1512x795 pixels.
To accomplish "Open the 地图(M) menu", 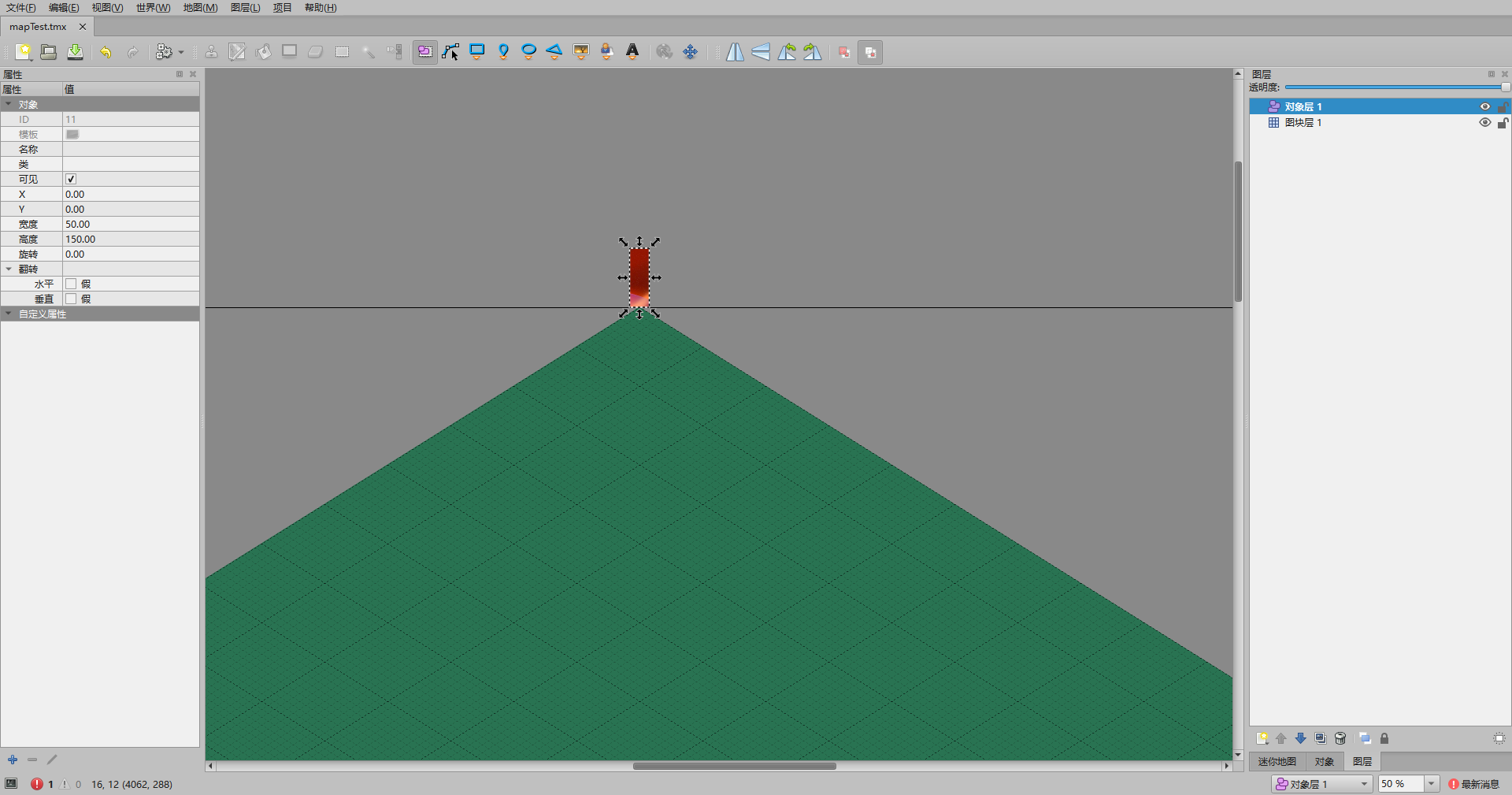I will (x=199, y=8).
